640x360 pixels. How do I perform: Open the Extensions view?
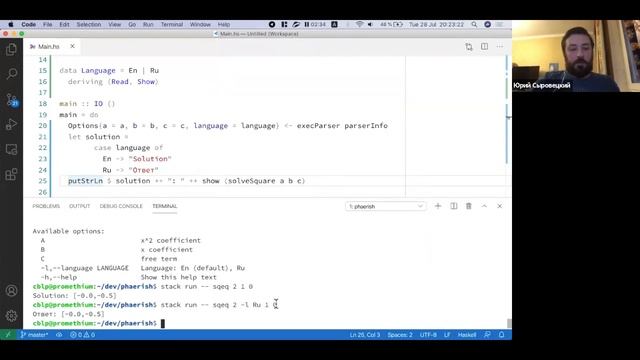click(x=11, y=175)
